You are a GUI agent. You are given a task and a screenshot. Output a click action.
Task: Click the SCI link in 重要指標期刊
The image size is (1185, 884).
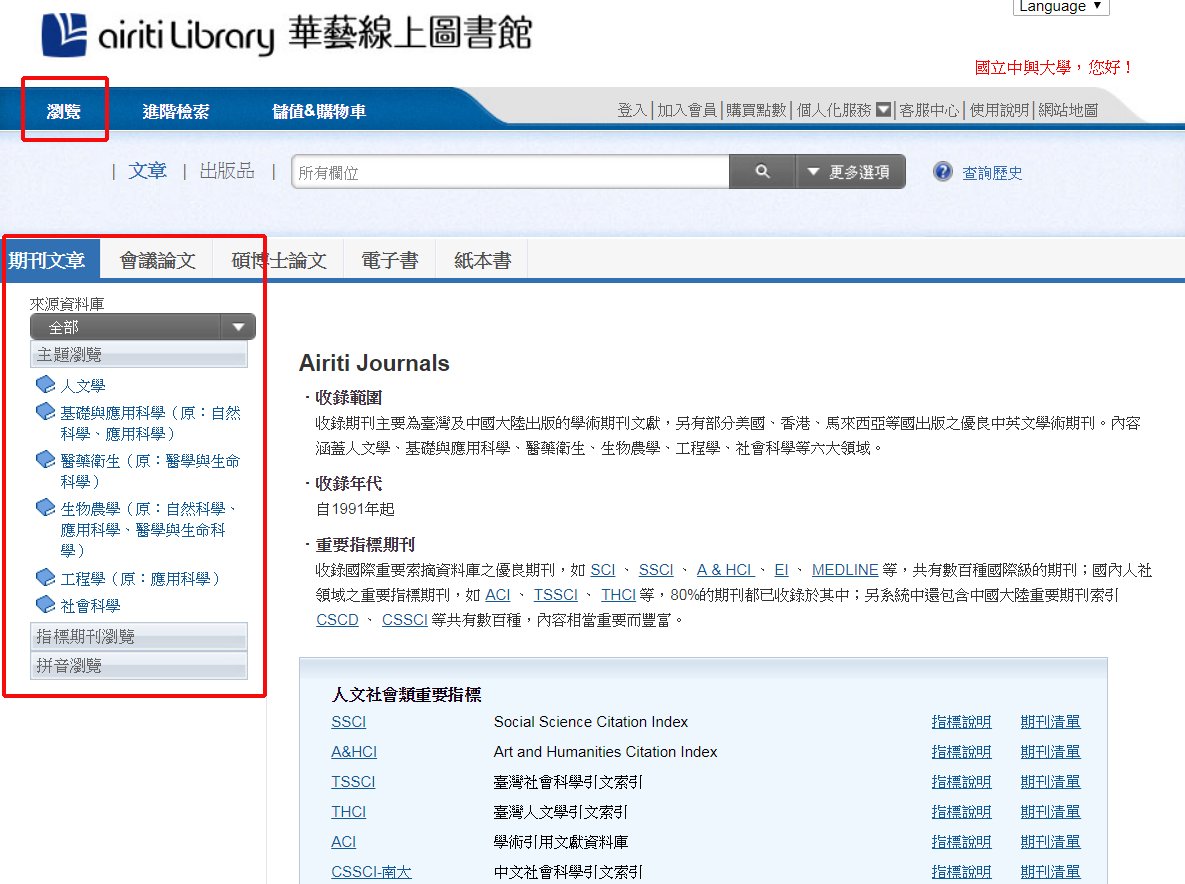coord(602,570)
